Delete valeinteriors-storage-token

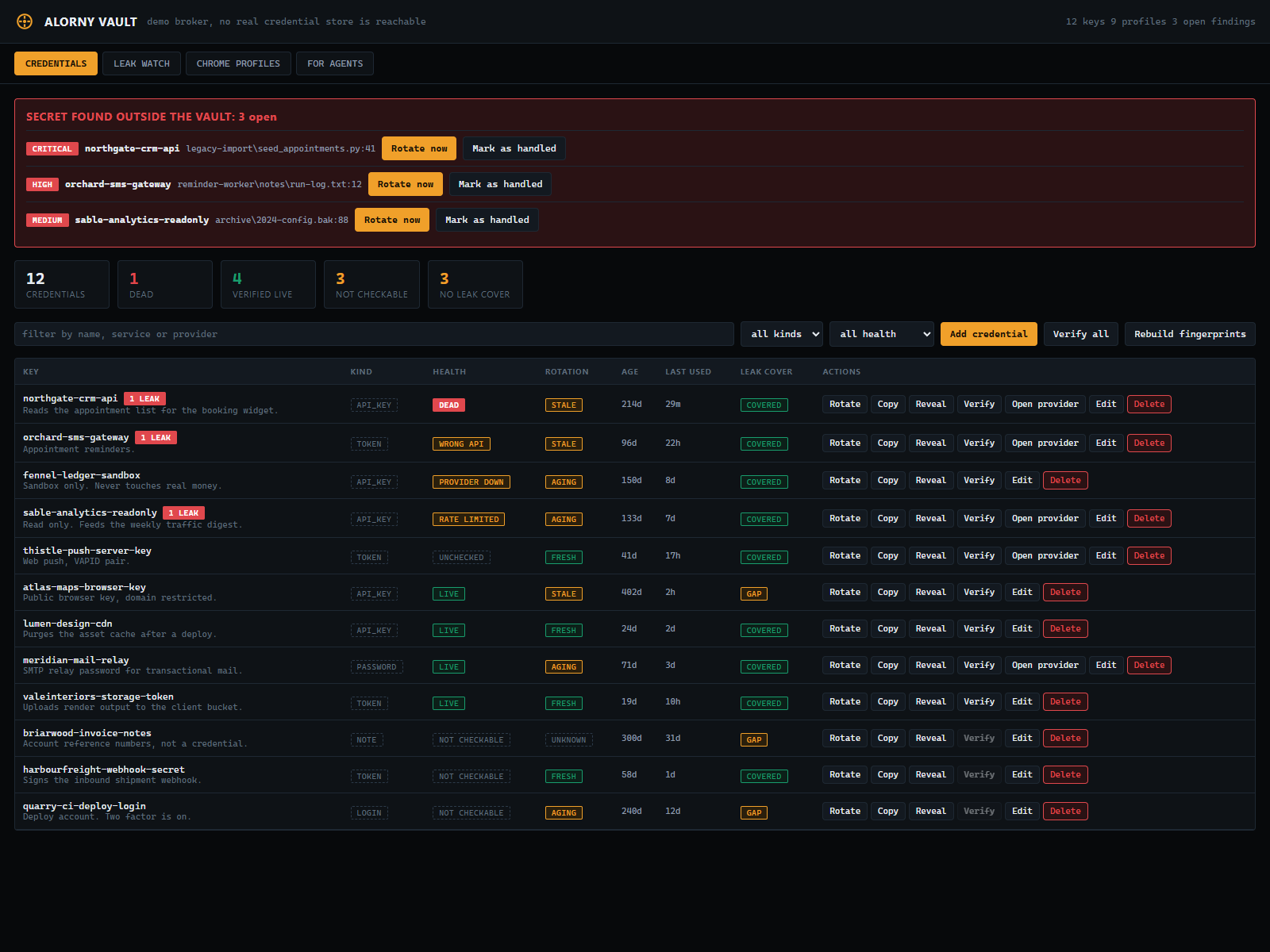[x=1065, y=702]
